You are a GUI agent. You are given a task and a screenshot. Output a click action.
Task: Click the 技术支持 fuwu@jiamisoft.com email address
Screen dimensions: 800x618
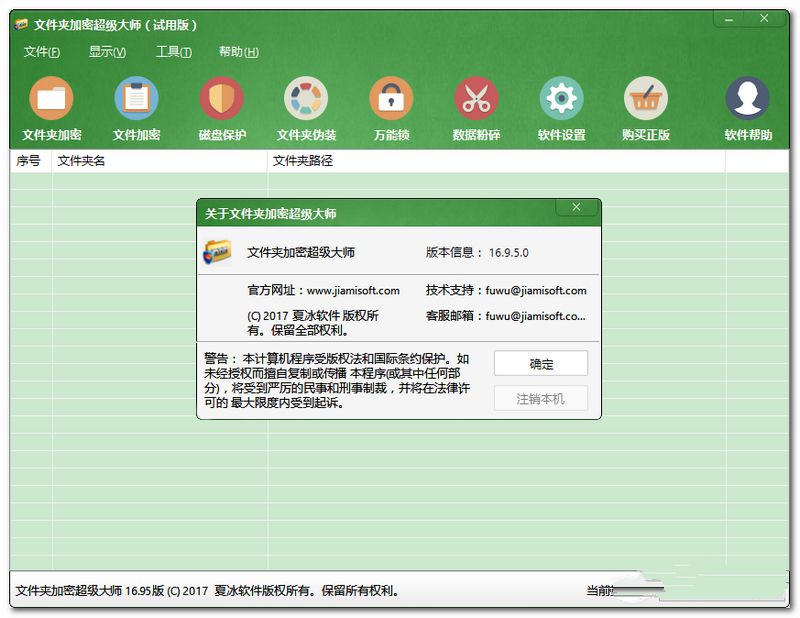pyautogui.click(x=536, y=291)
